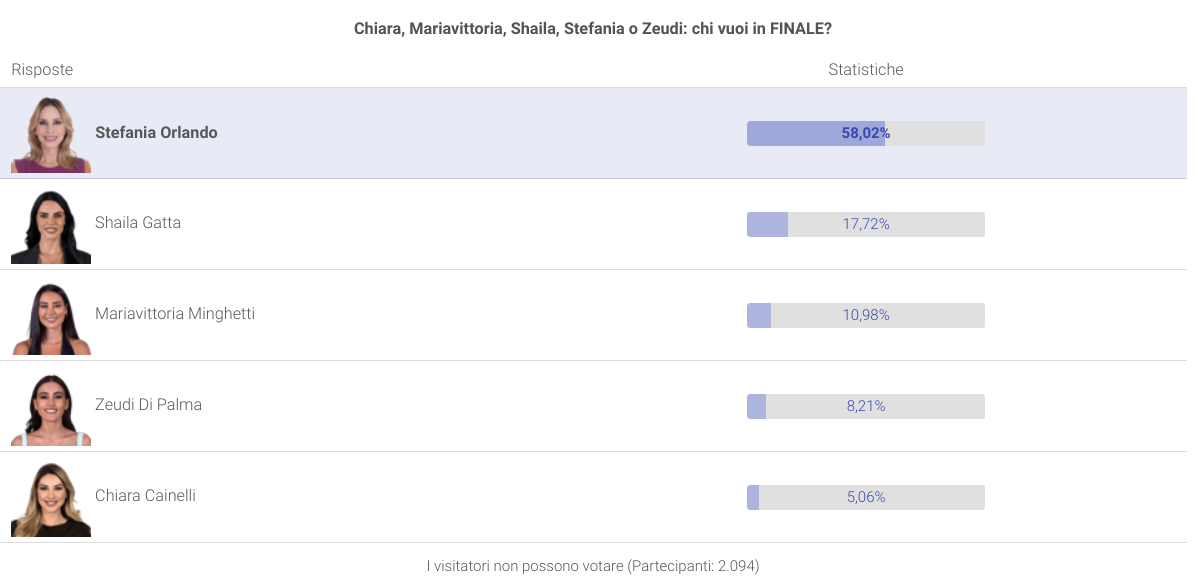1200x585 pixels.
Task: Click the 5,06% progress bar
Action: click(x=866, y=497)
